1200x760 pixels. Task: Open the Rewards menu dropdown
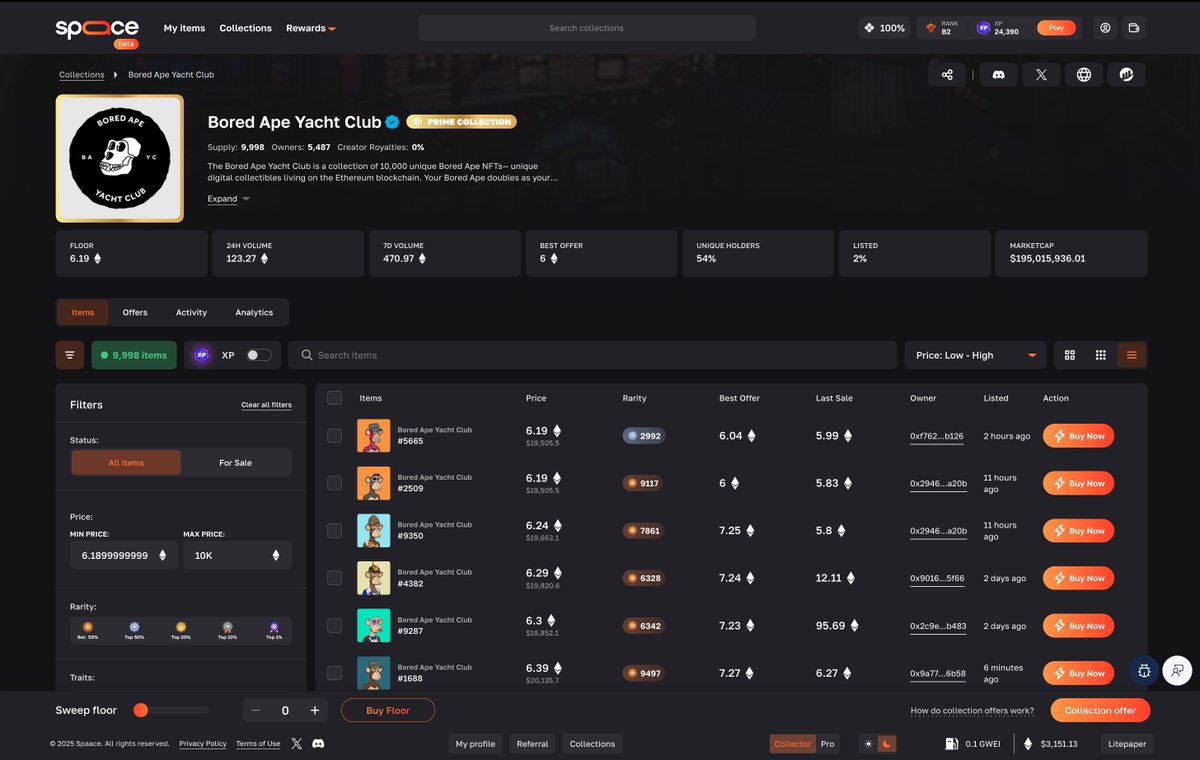[310, 28]
